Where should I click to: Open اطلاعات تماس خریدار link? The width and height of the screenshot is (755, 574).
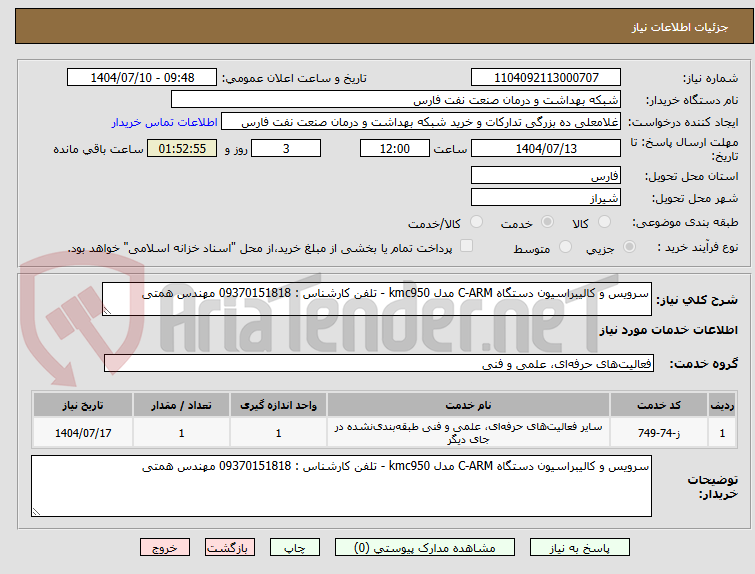[165, 122]
